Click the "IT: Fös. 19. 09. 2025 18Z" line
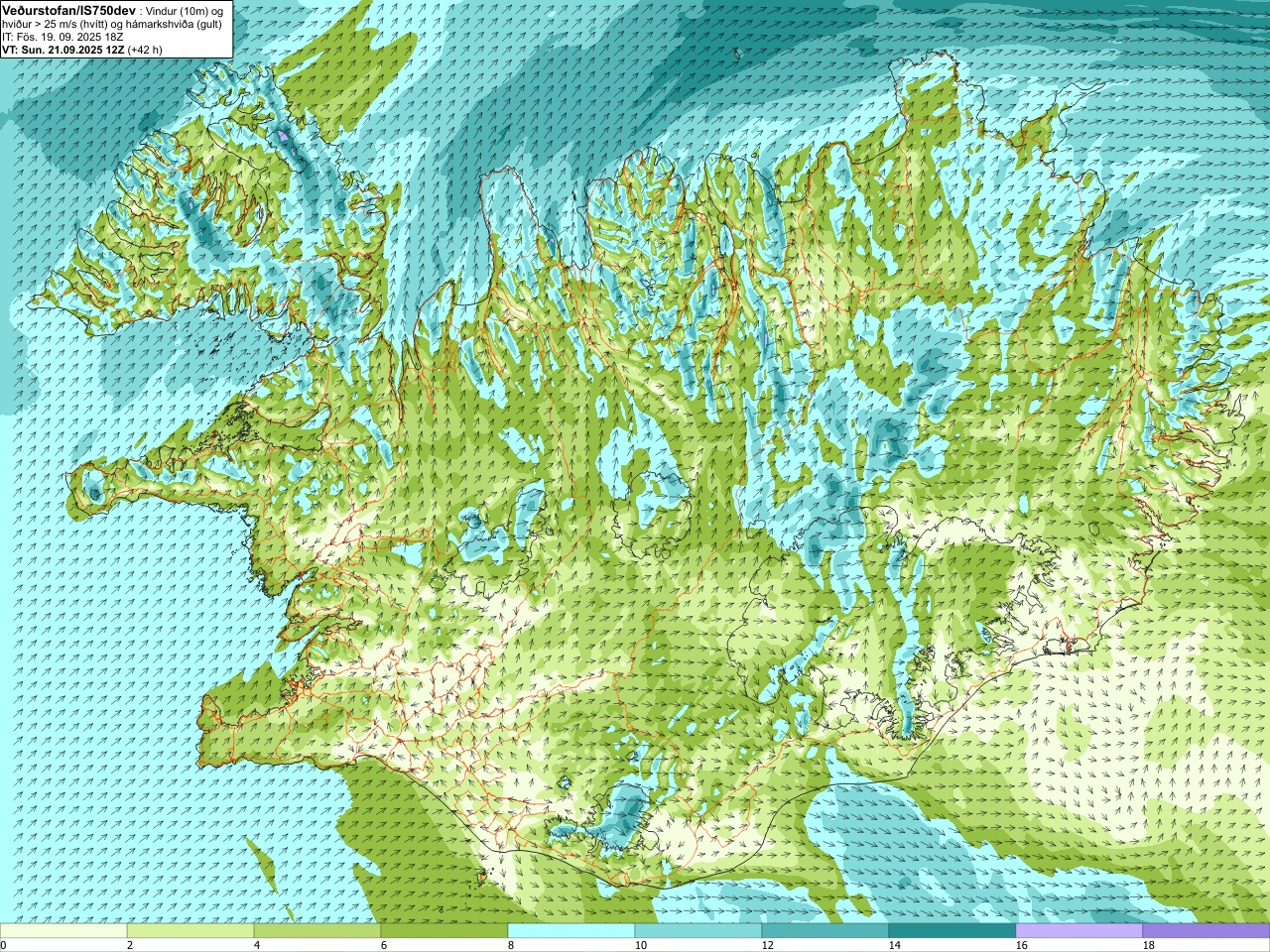Image resolution: width=1270 pixels, height=952 pixels. coord(63,37)
